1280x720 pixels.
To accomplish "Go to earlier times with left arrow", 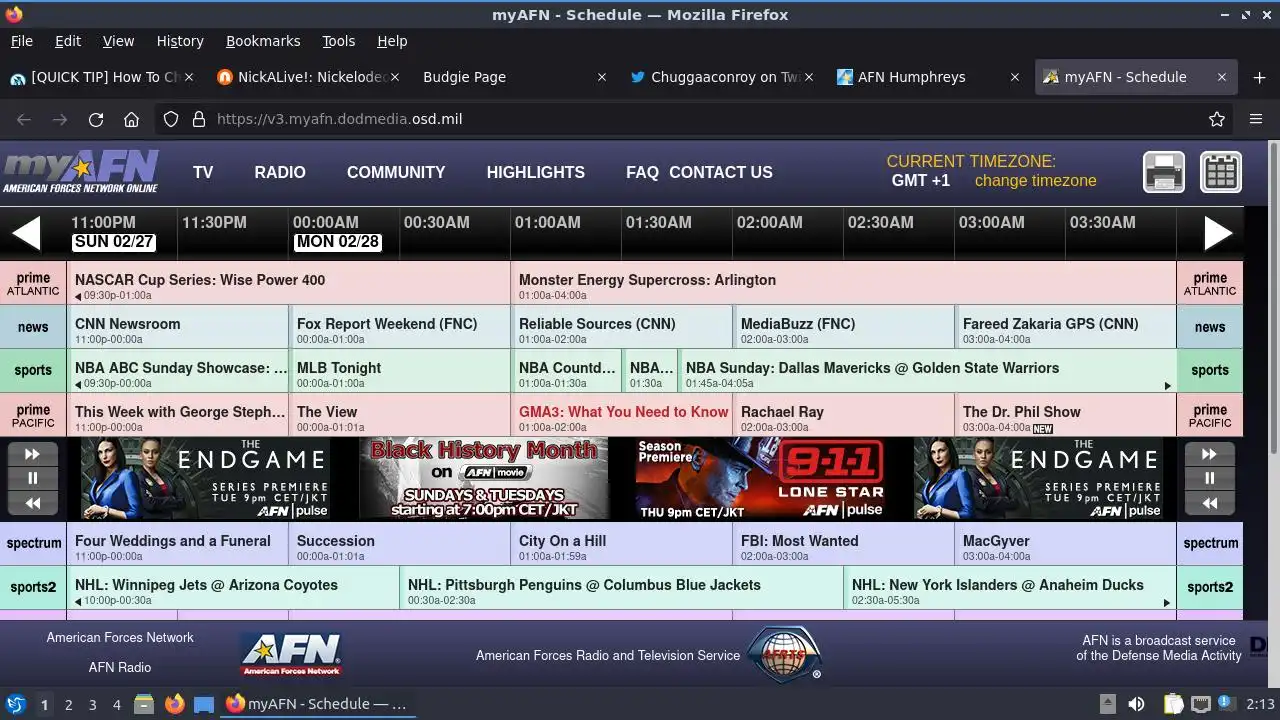I will pos(26,233).
